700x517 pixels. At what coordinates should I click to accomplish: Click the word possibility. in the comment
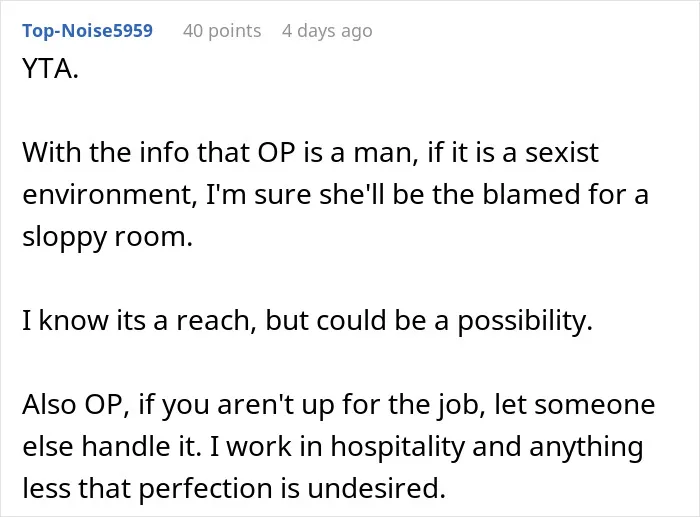click(525, 321)
